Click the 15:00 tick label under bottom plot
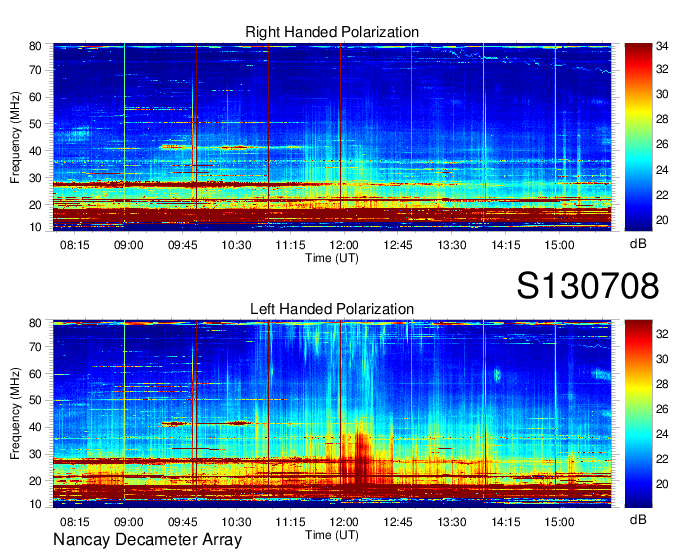This screenshot has height=552, width=680. (559, 522)
